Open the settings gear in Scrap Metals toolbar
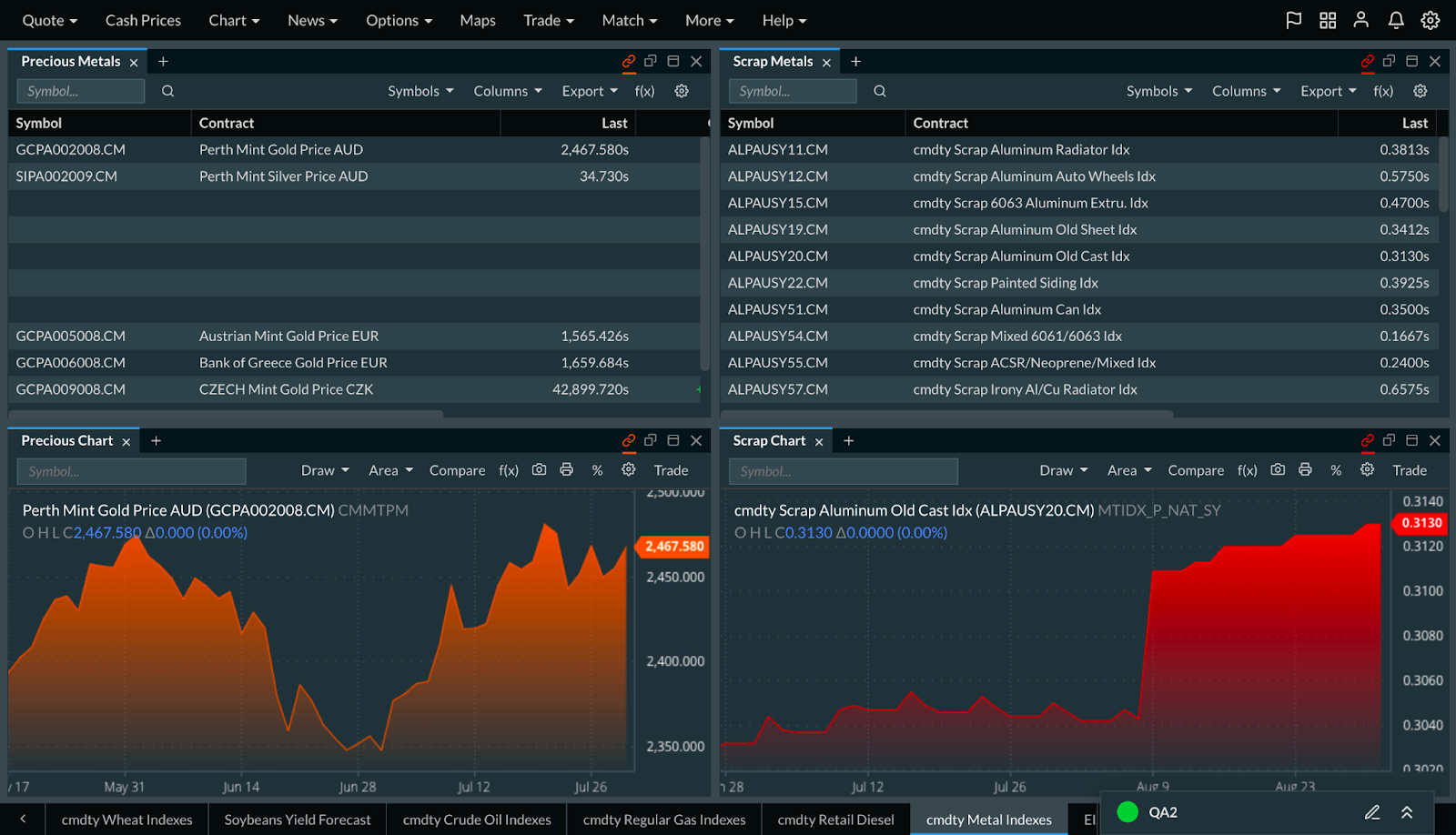The width and height of the screenshot is (1456, 835). 1421,91
